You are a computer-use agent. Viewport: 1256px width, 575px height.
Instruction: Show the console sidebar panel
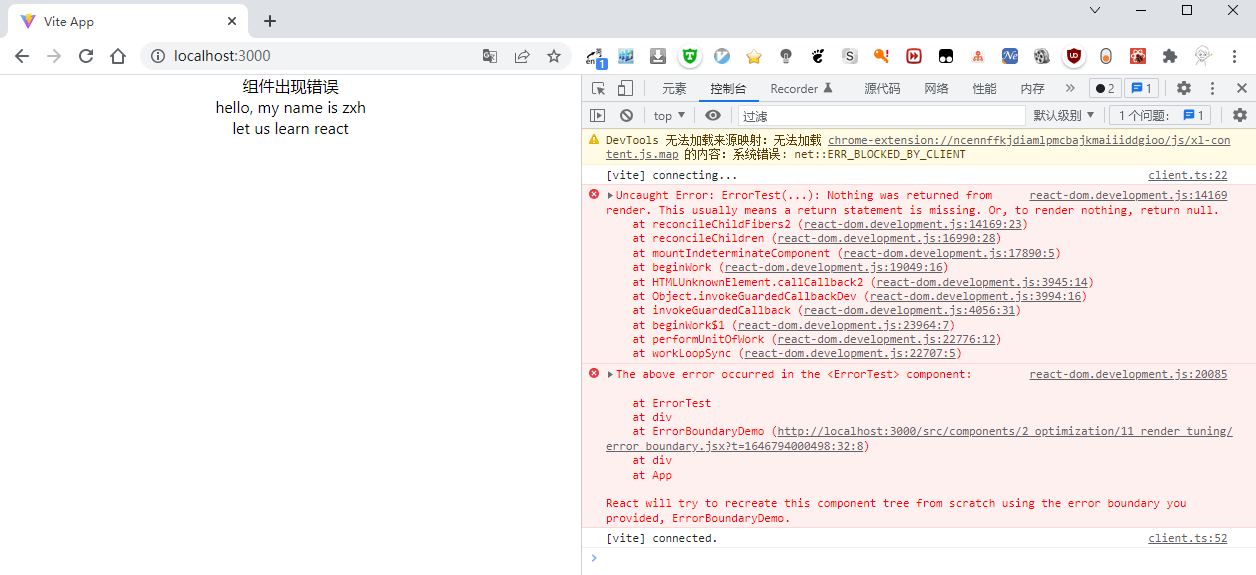coord(598,116)
